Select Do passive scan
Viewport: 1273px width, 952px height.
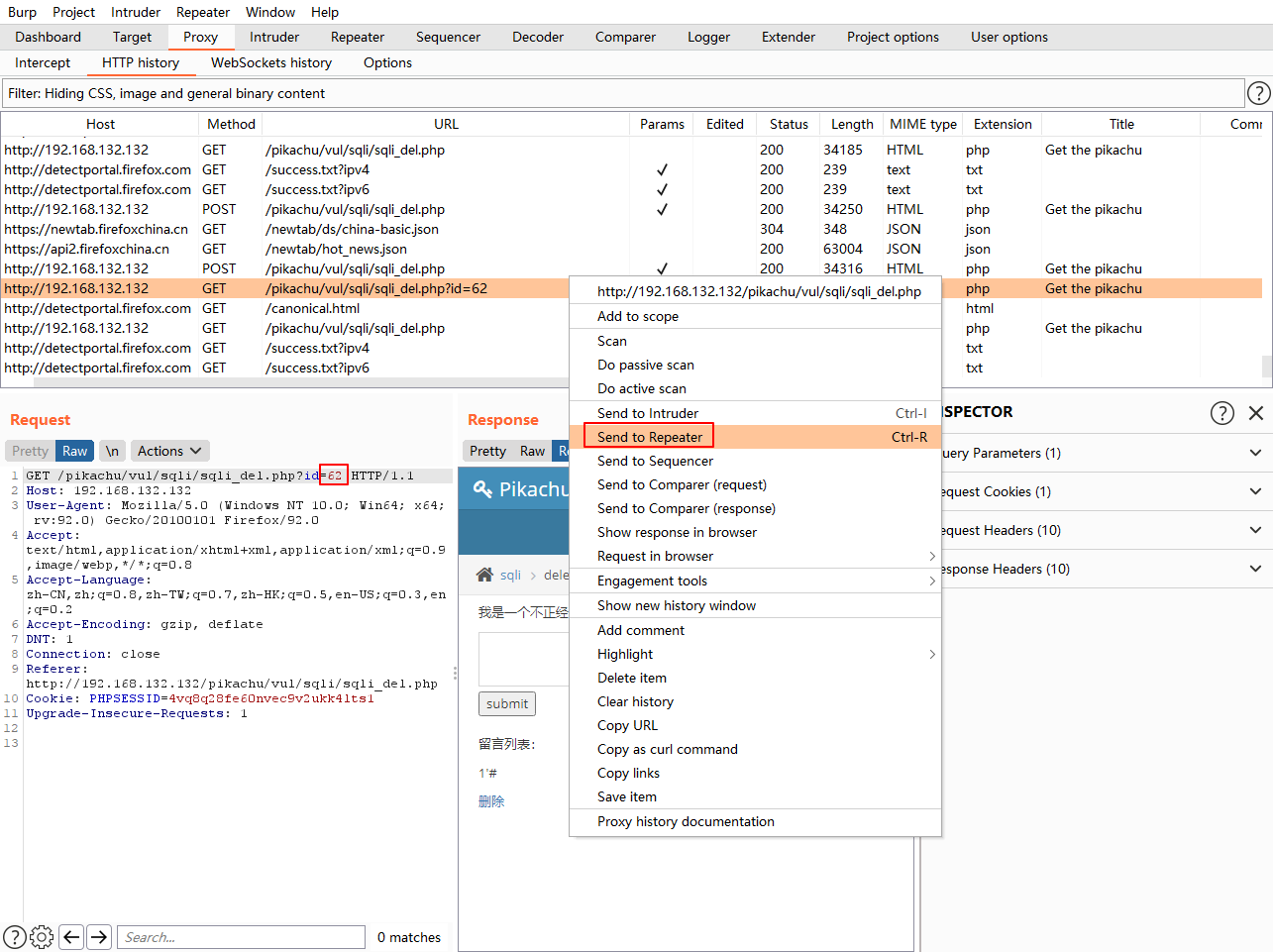pos(755,365)
